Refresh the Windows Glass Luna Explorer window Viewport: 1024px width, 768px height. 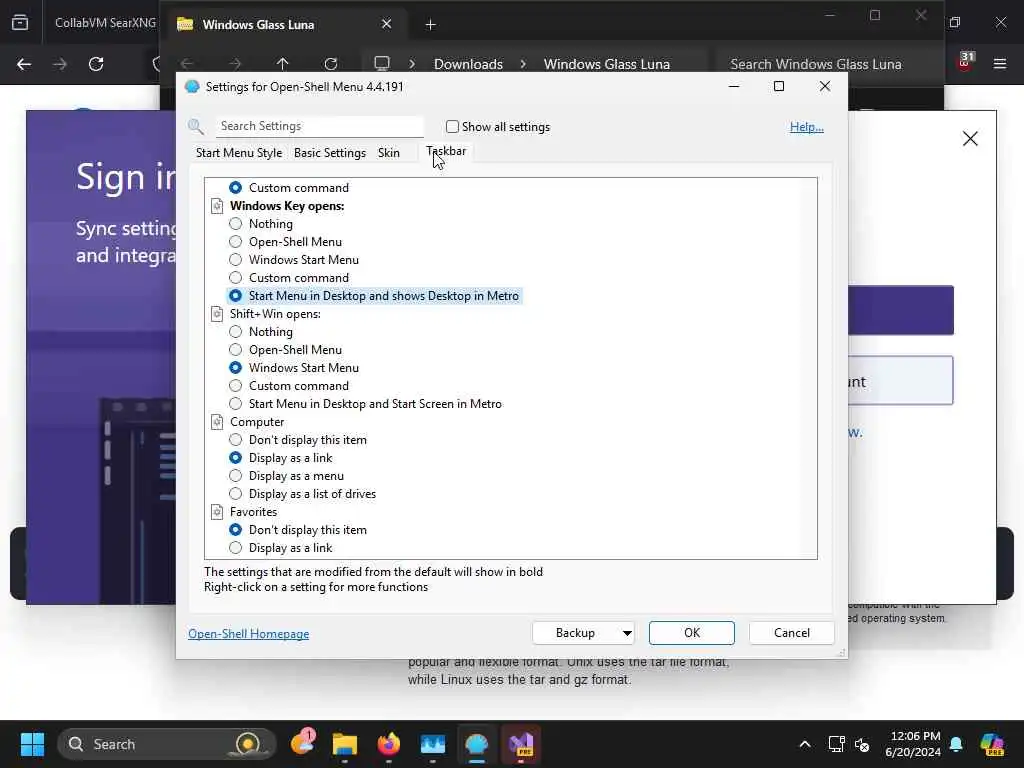(331, 64)
